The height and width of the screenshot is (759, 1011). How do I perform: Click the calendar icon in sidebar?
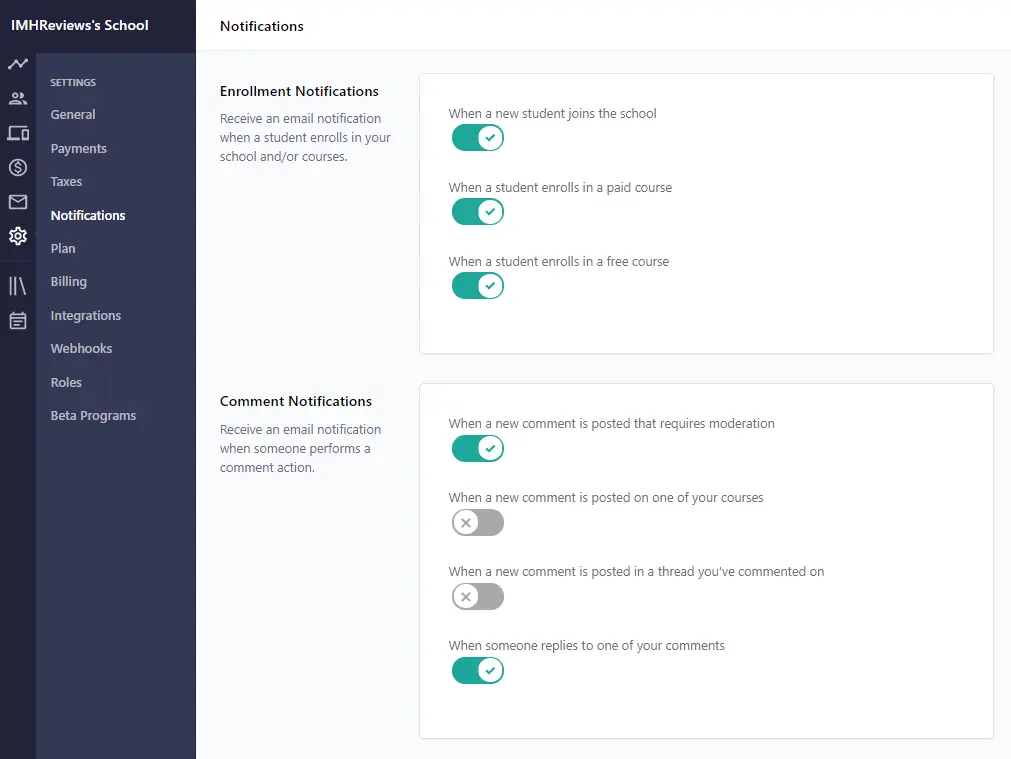click(17, 321)
